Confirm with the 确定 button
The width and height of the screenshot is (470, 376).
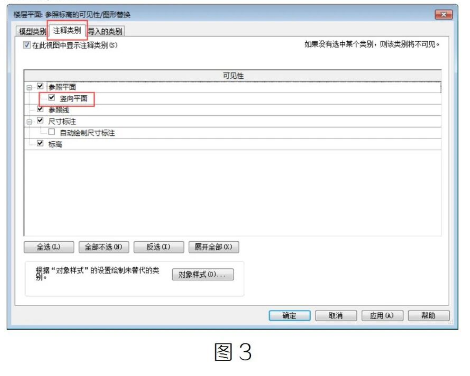pos(290,315)
